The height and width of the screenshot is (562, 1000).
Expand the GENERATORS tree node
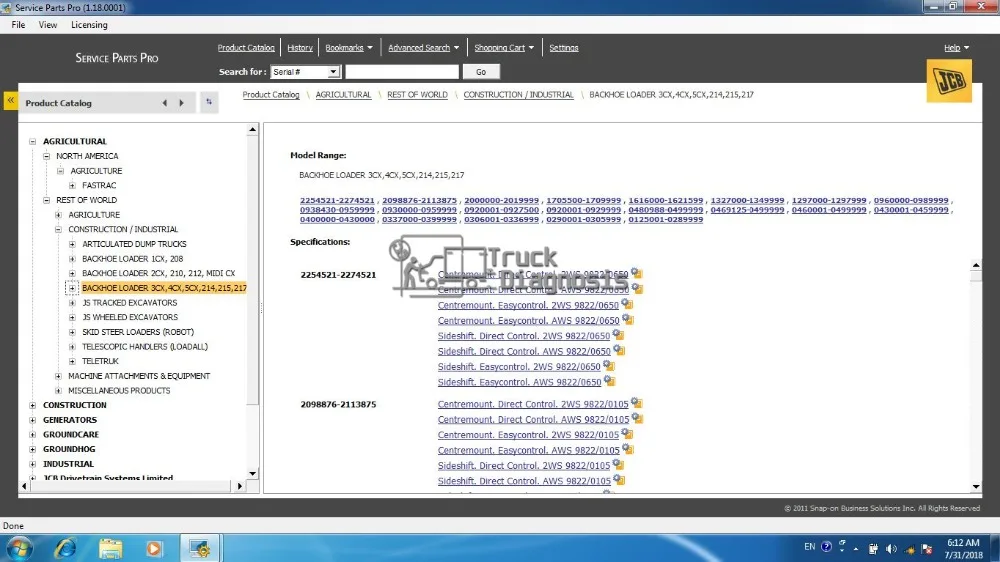[x=33, y=420]
